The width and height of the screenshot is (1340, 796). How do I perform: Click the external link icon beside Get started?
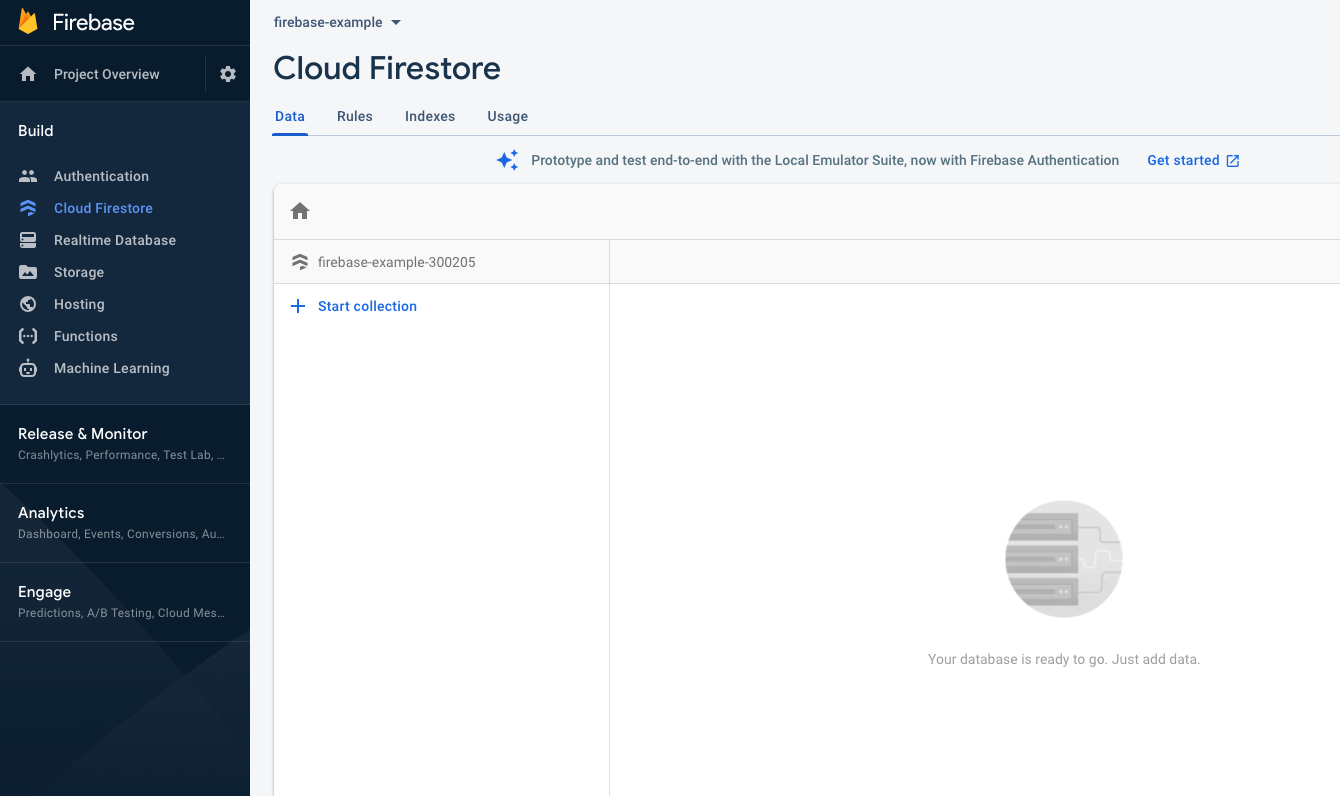click(1233, 161)
